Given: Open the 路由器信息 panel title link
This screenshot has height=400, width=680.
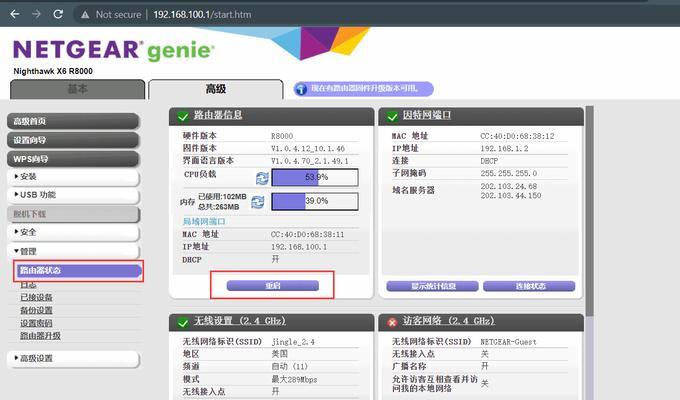Looking at the screenshot, I should 218,115.
